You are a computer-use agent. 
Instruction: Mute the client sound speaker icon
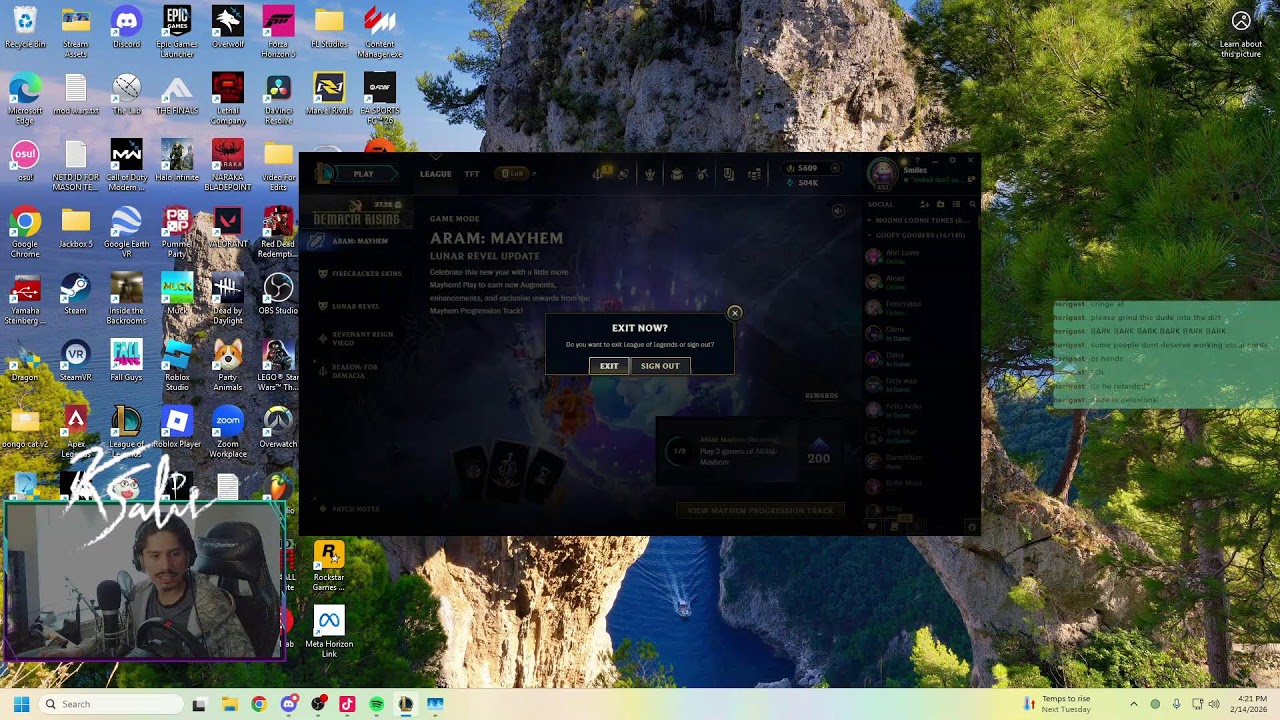838,211
